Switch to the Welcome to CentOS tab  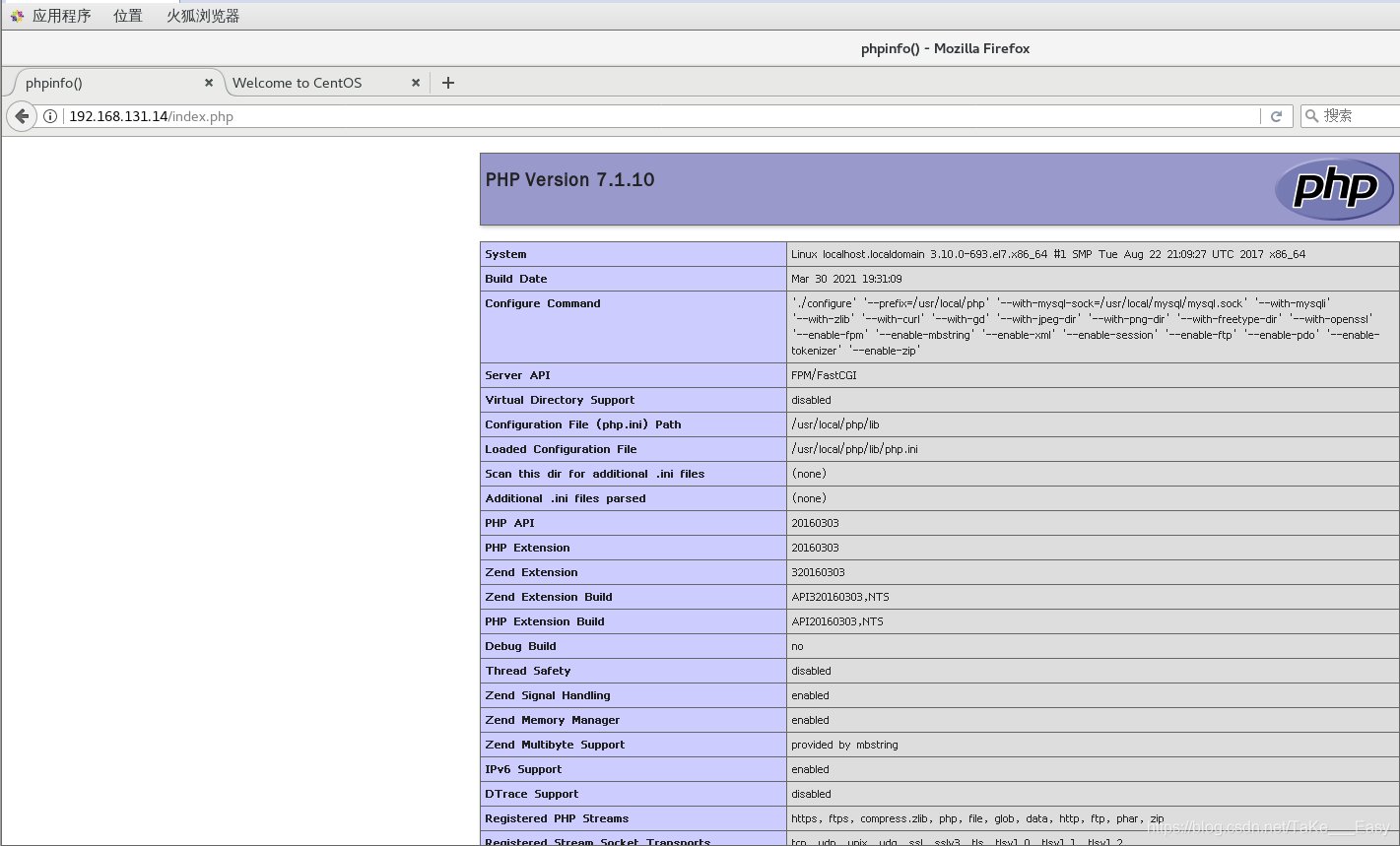[325, 83]
